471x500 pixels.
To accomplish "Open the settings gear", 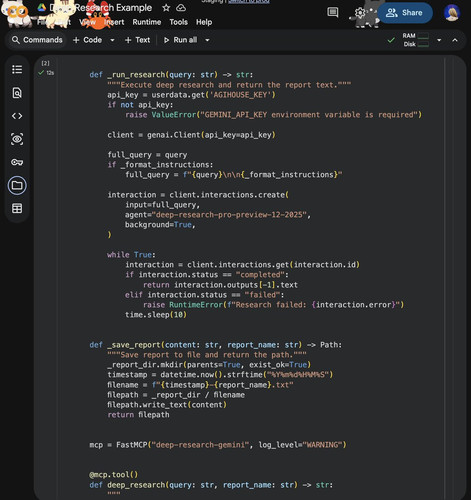I will [x=360, y=13].
